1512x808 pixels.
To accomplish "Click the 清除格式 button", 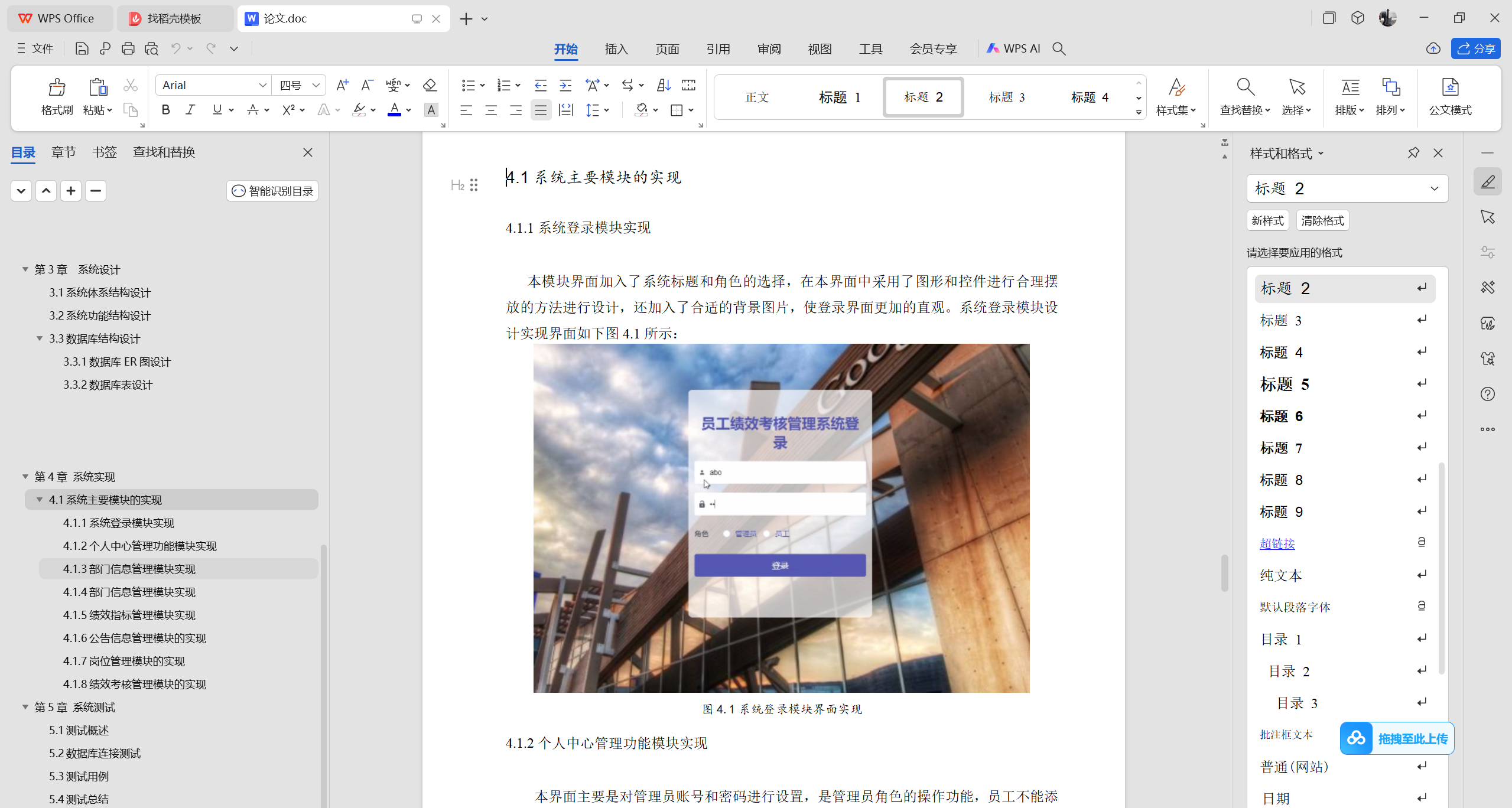I will [1322, 220].
